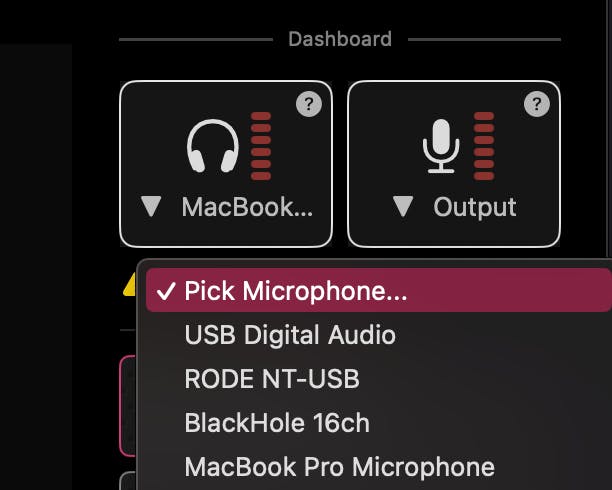Choose BlackHole 16ch input device
Viewport: 612px width, 490px height.
click(277, 423)
